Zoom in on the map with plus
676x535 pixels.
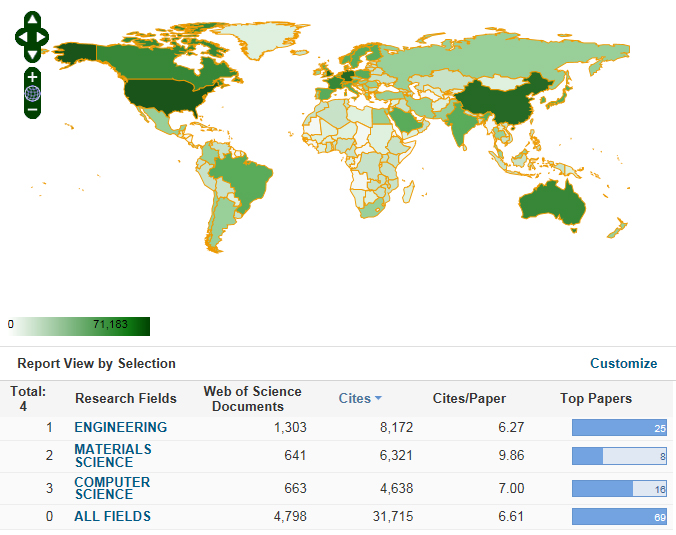[x=32, y=77]
